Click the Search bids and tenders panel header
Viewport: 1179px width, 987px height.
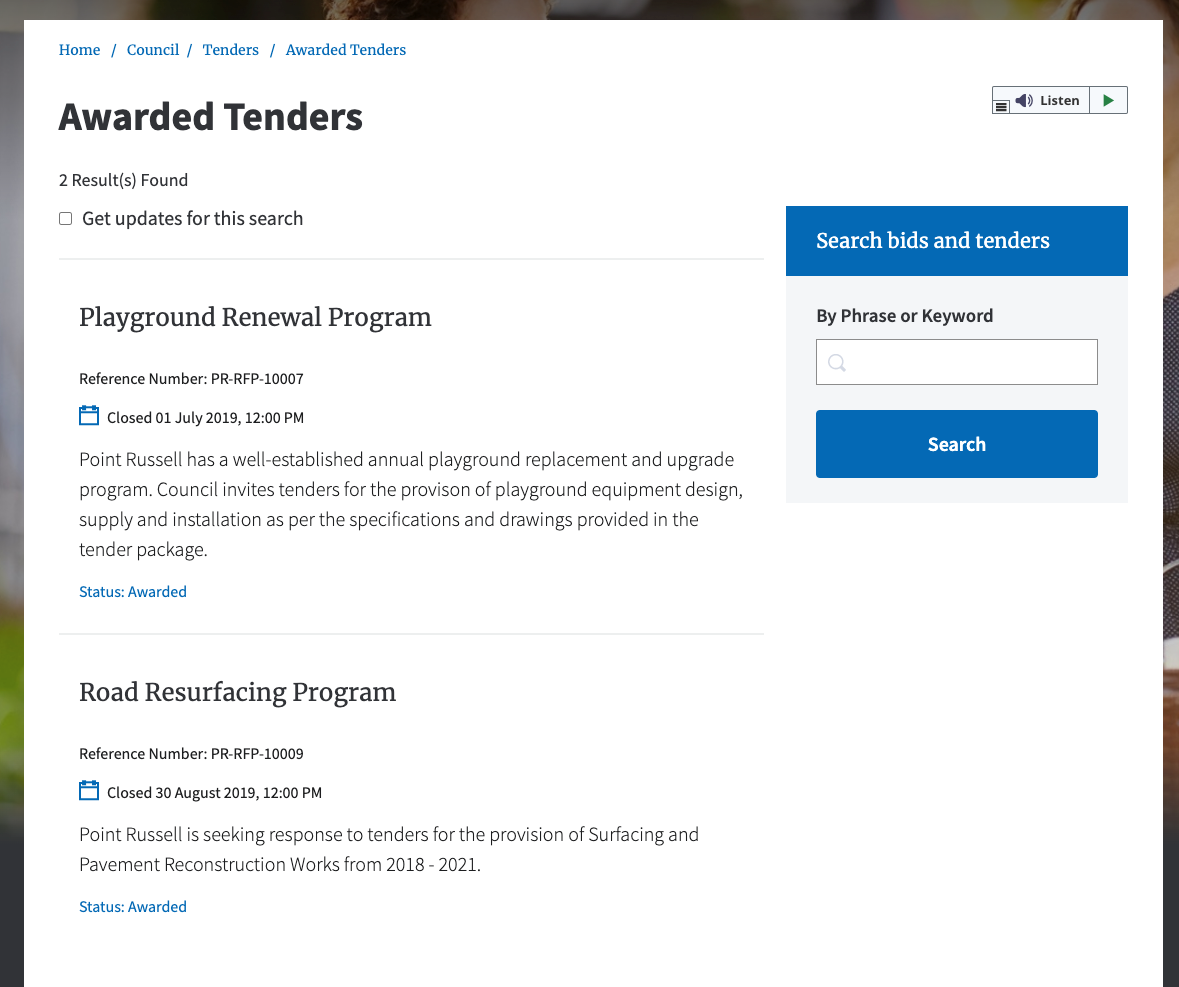tap(932, 241)
